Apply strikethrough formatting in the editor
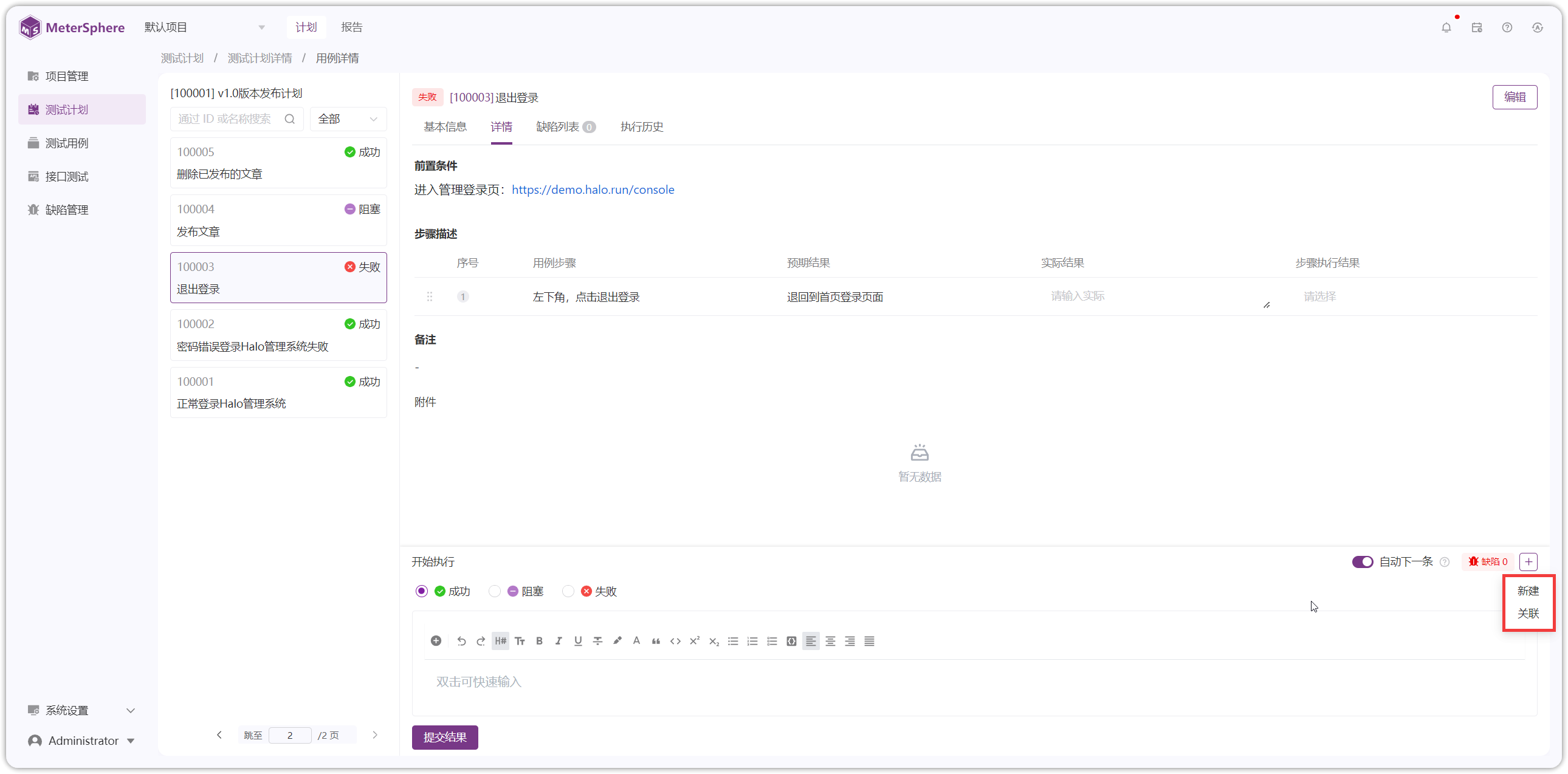 (x=598, y=641)
